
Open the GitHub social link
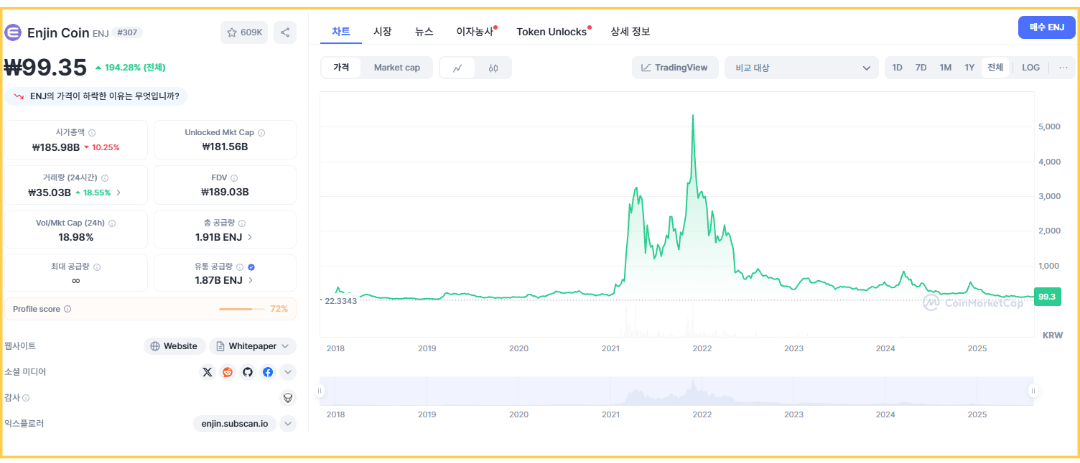(247, 372)
